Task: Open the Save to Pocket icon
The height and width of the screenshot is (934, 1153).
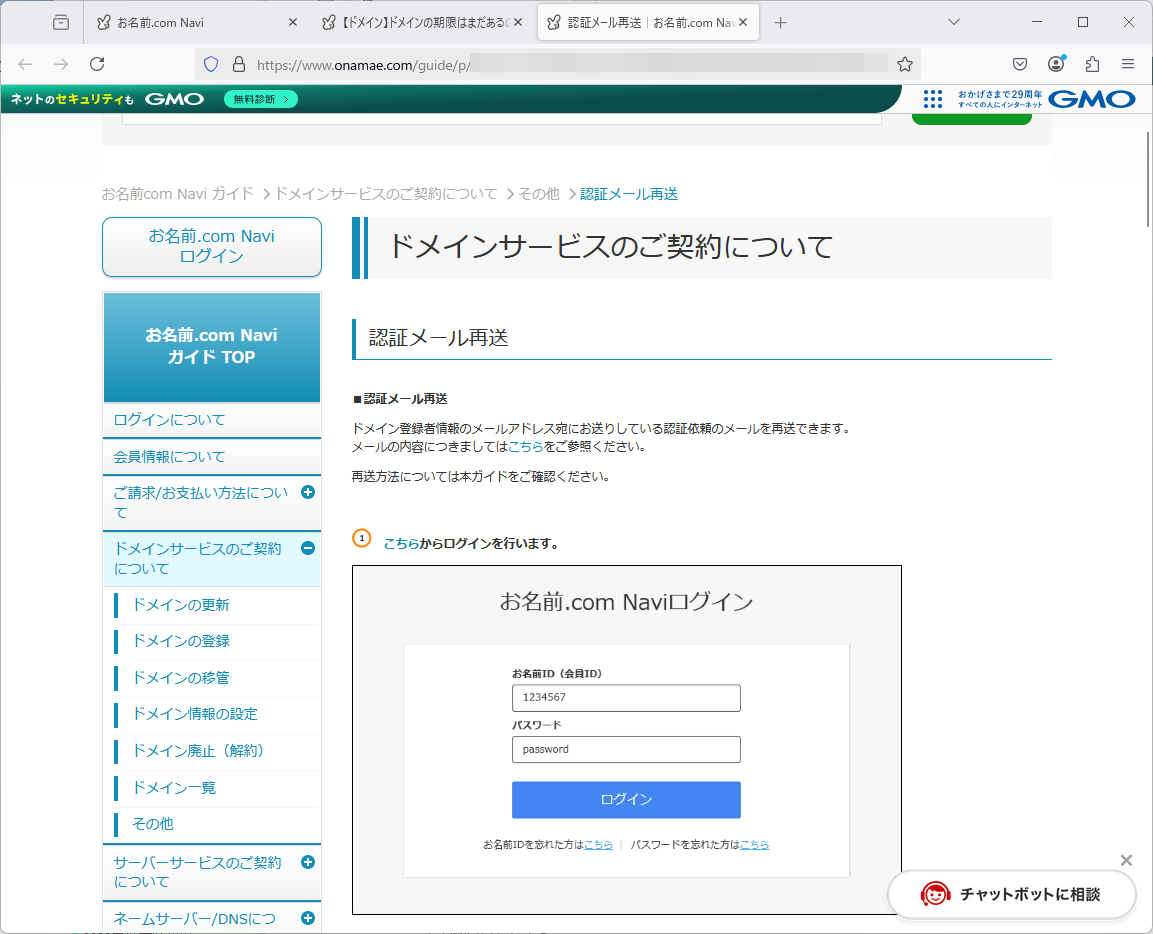Action: (1020, 64)
